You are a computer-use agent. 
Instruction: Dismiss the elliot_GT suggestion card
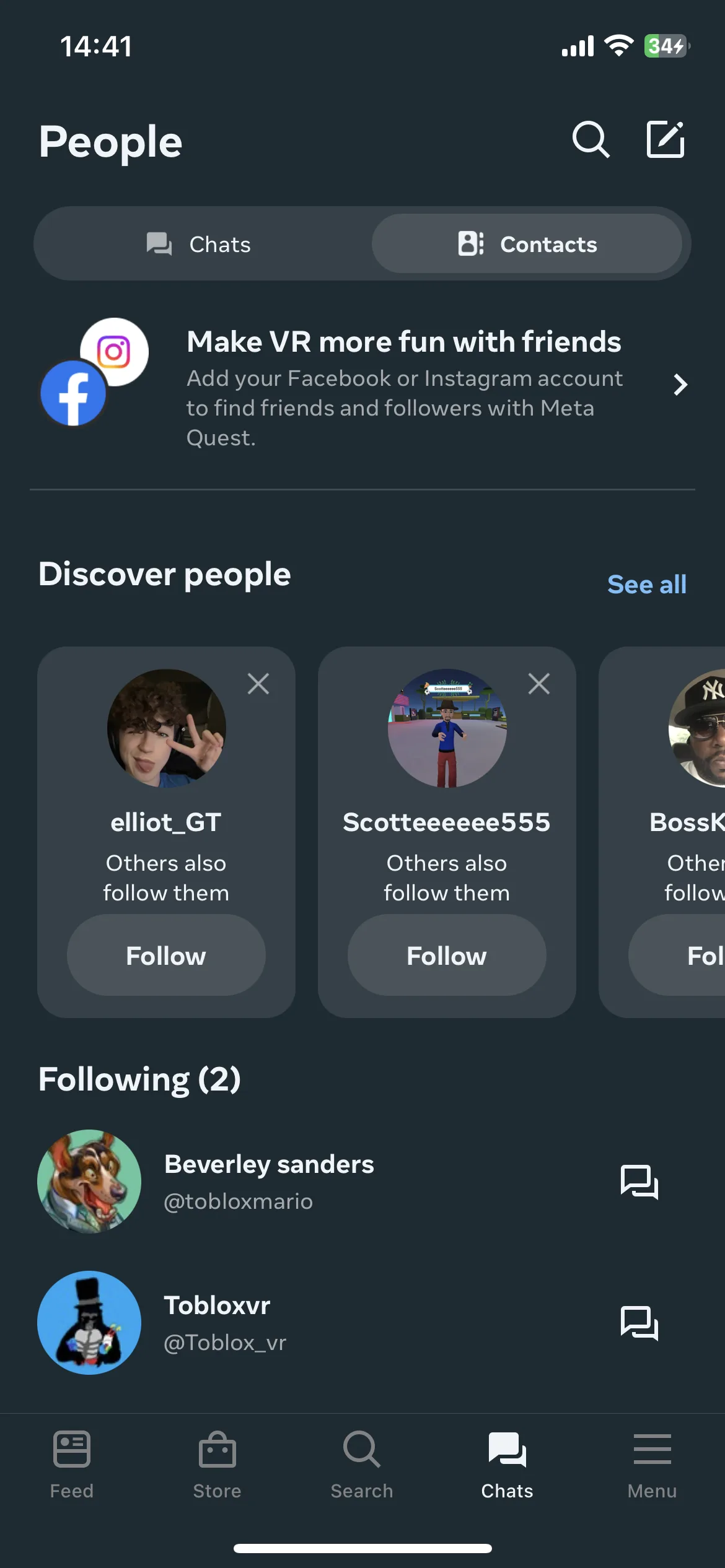click(x=258, y=684)
